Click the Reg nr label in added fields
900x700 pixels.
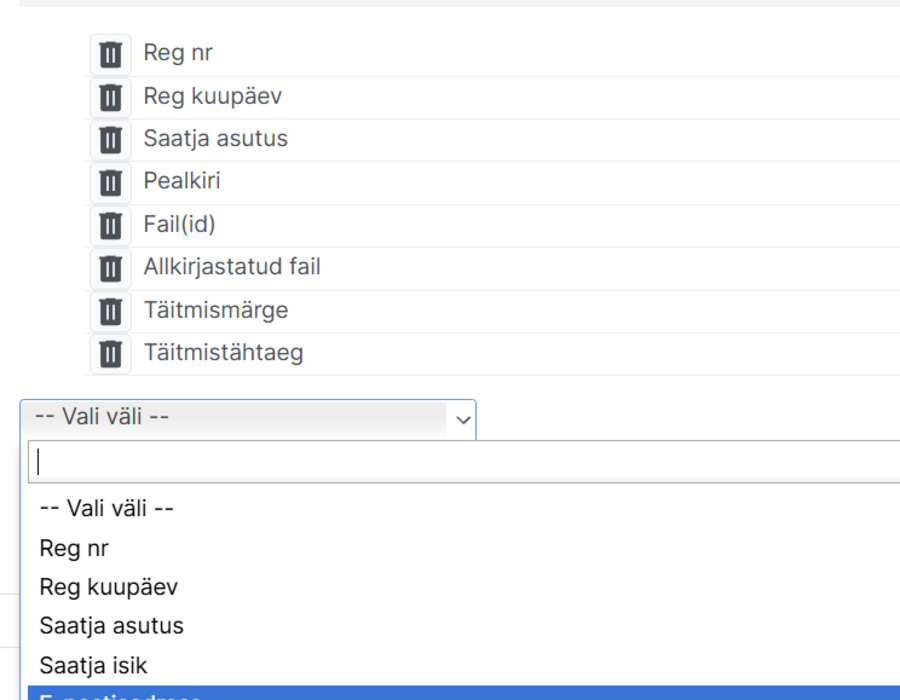click(178, 53)
